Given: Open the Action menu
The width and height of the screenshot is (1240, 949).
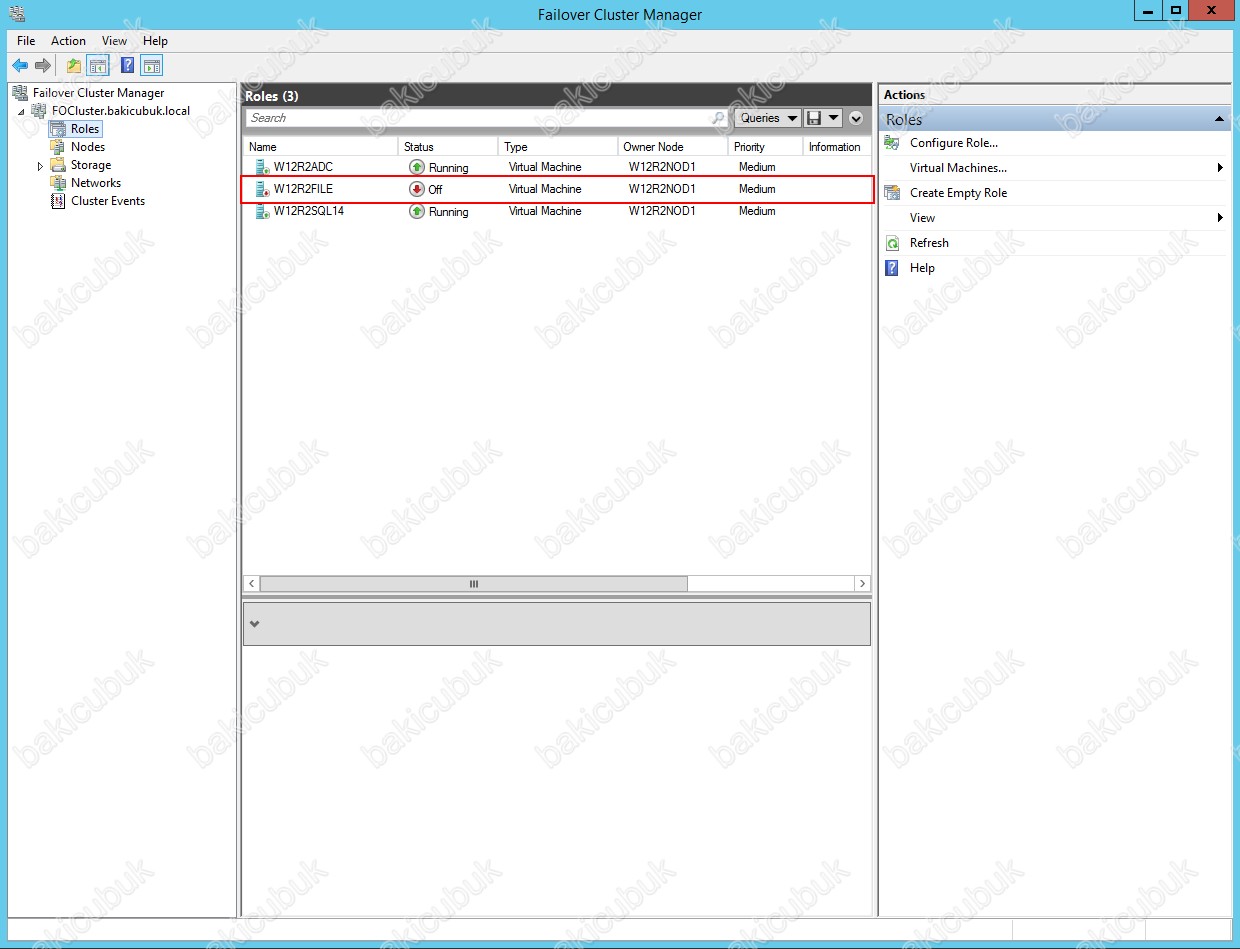Looking at the screenshot, I should 68,41.
